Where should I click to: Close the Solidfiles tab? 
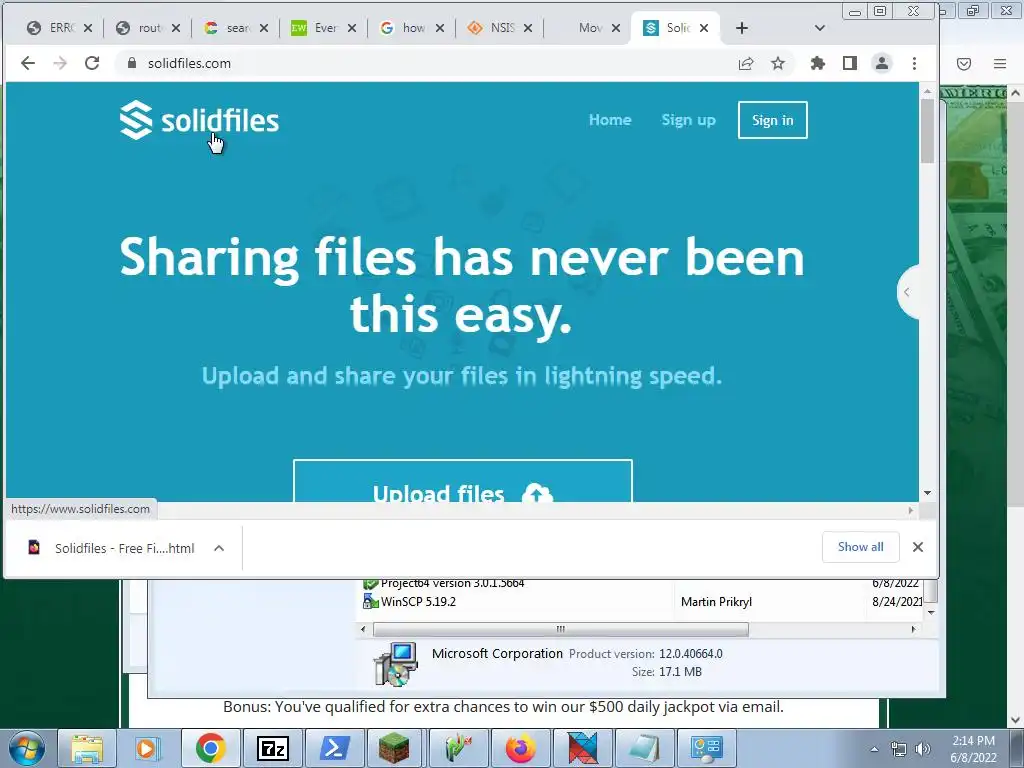tap(704, 28)
